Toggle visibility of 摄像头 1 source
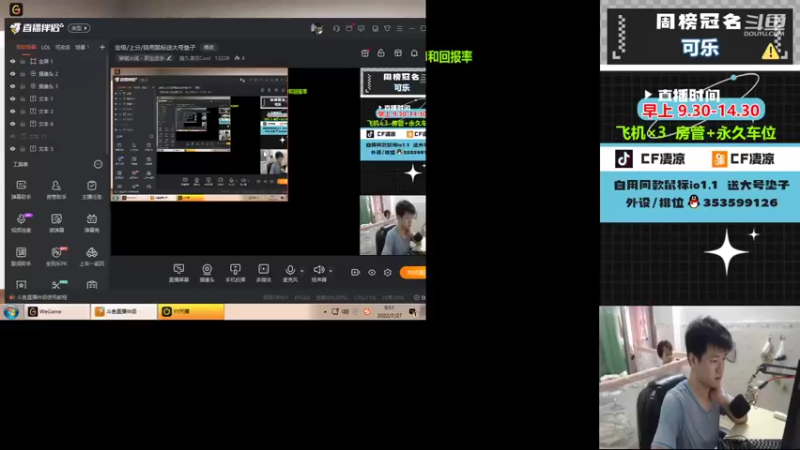800x450 pixels. point(13,86)
